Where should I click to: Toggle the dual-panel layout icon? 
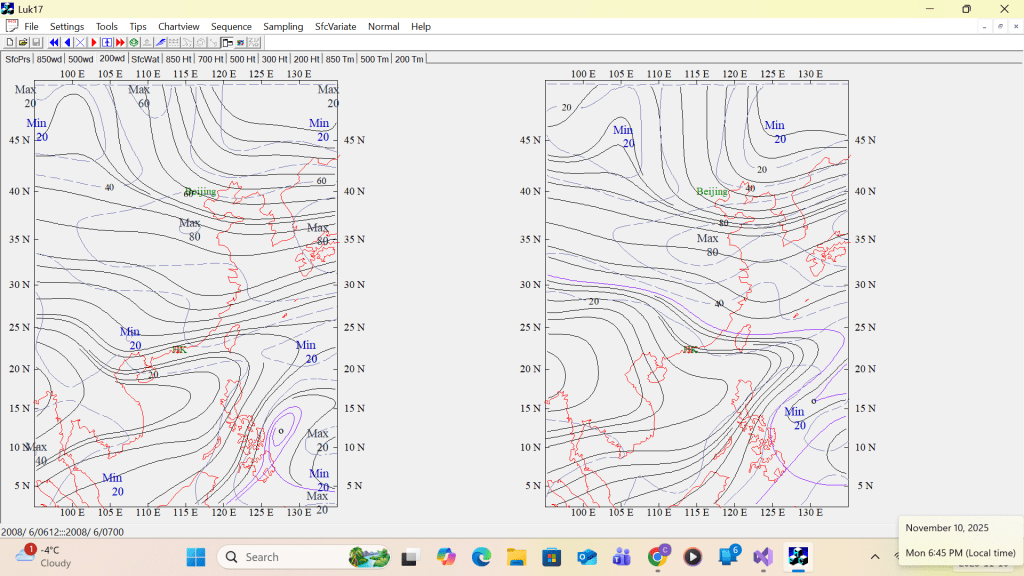(227, 43)
